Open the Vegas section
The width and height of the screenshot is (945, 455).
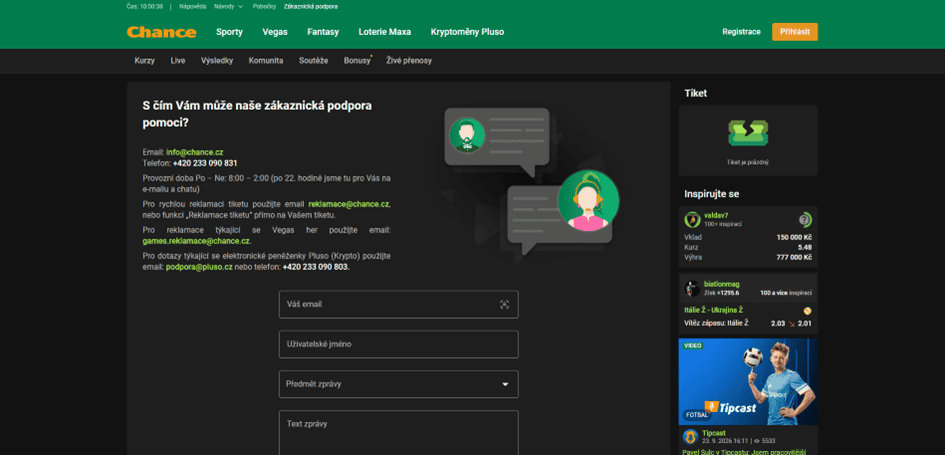[275, 32]
